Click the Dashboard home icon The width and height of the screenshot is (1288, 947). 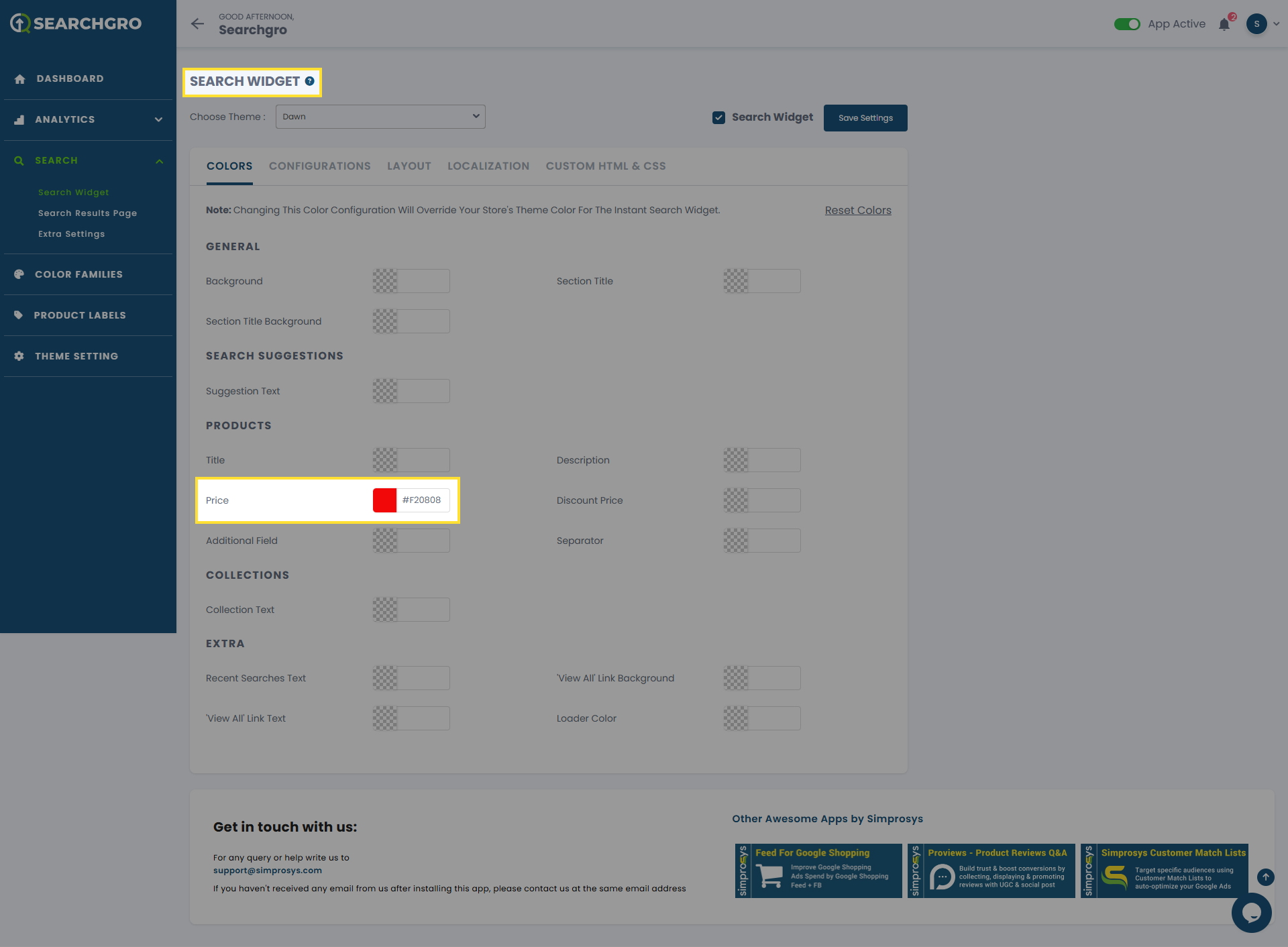pos(19,79)
